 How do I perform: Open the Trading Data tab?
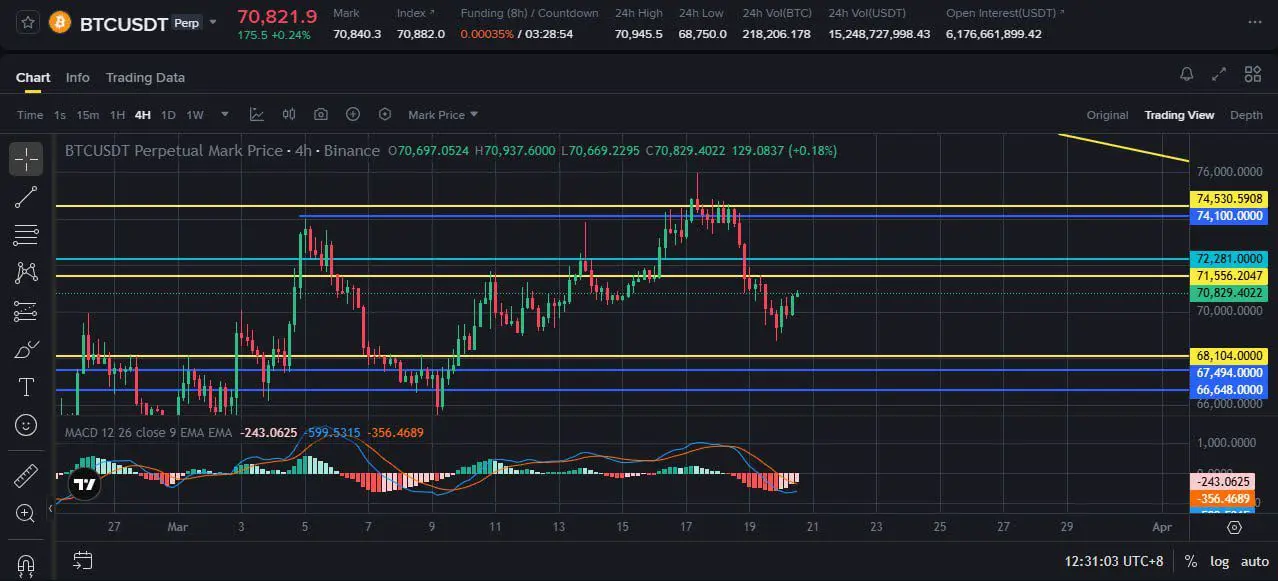[x=145, y=77]
